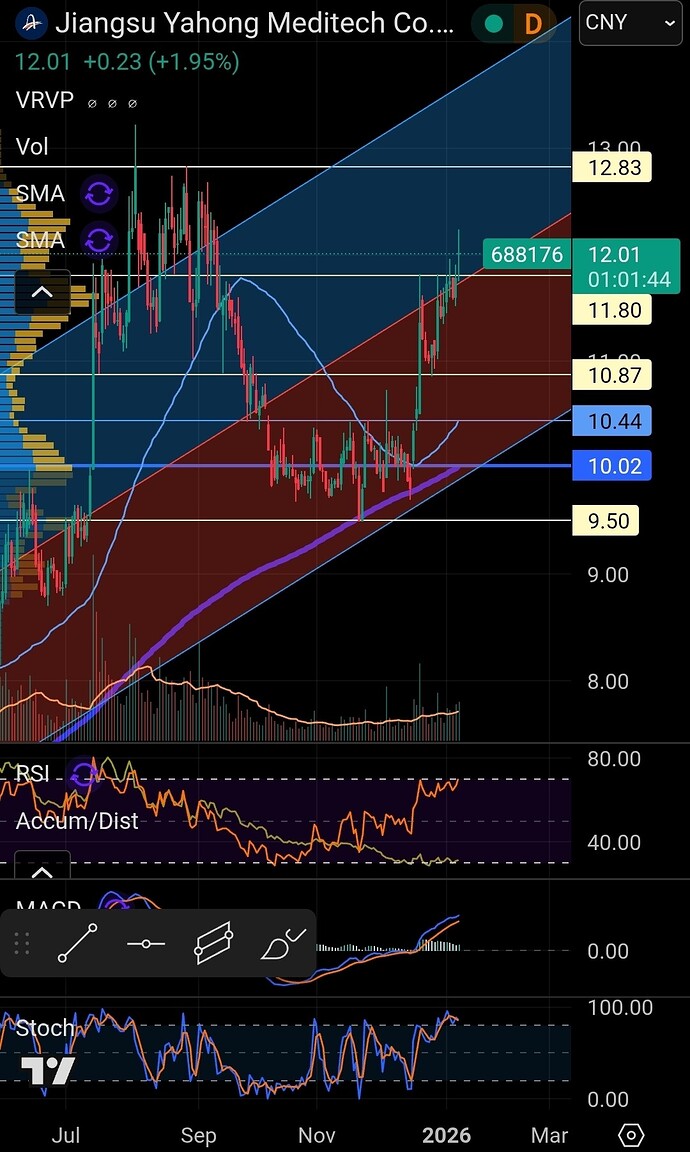Tap the 11.80 horizontal line price label
The image size is (690, 1152).
[612, 309]
